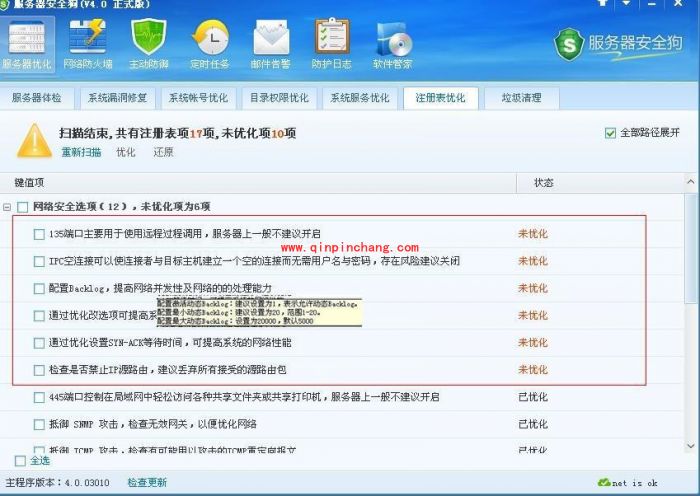Check the 135端口 item checkbox
This screenshot has height=496, width=700.
(x=39, y=234)
